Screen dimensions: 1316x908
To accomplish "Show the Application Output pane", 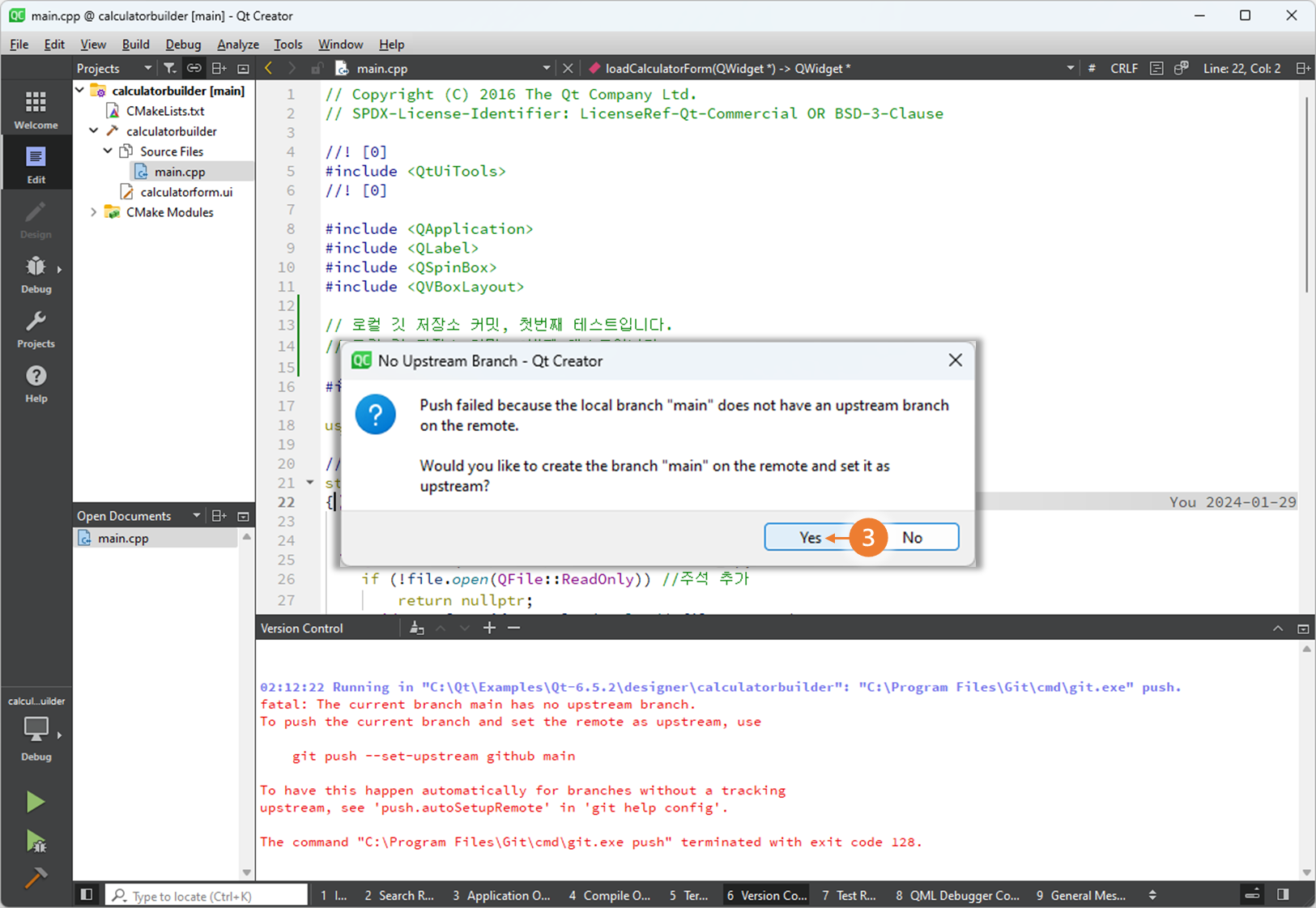I will (x=501, y=895).
